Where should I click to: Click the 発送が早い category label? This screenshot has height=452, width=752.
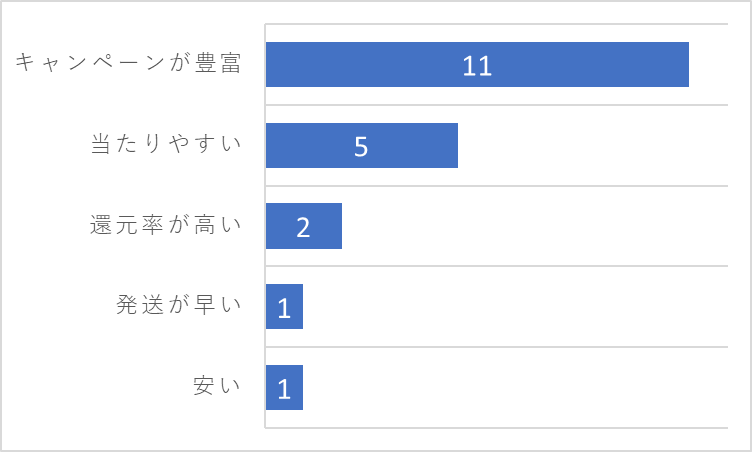point(178,305)
